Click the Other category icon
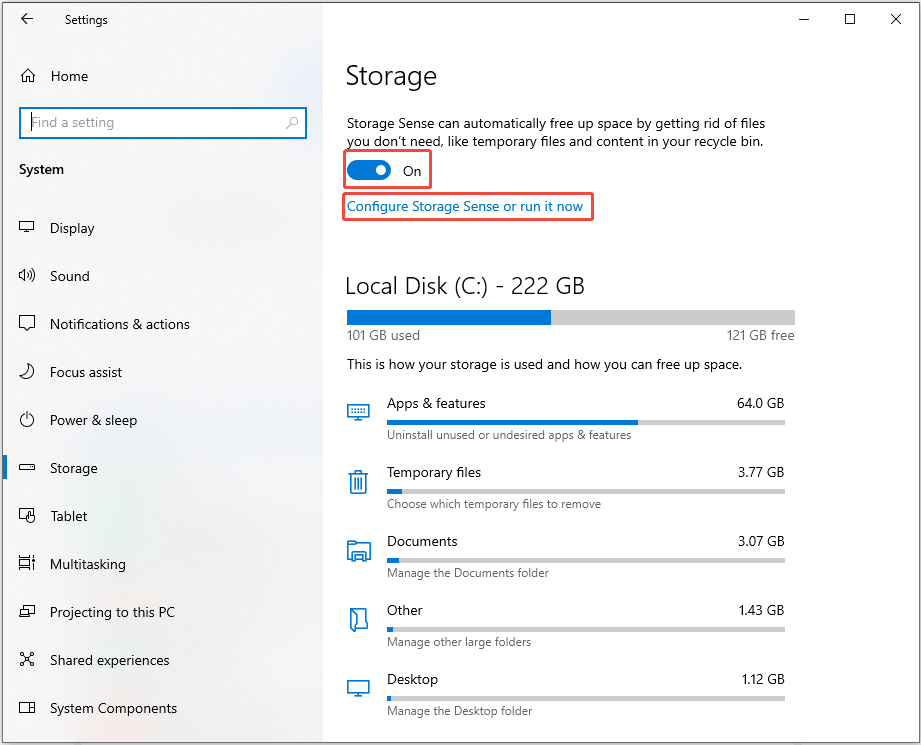Screen dimensions: 921x745 358,620
